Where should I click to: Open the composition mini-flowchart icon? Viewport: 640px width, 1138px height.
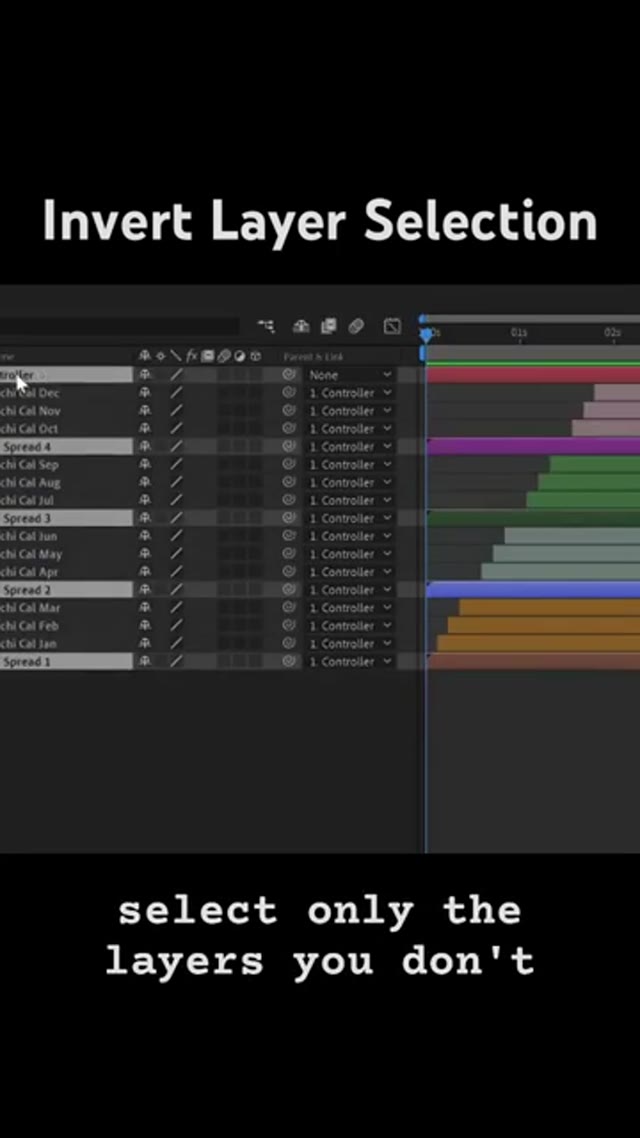click(x=266, y=326)
